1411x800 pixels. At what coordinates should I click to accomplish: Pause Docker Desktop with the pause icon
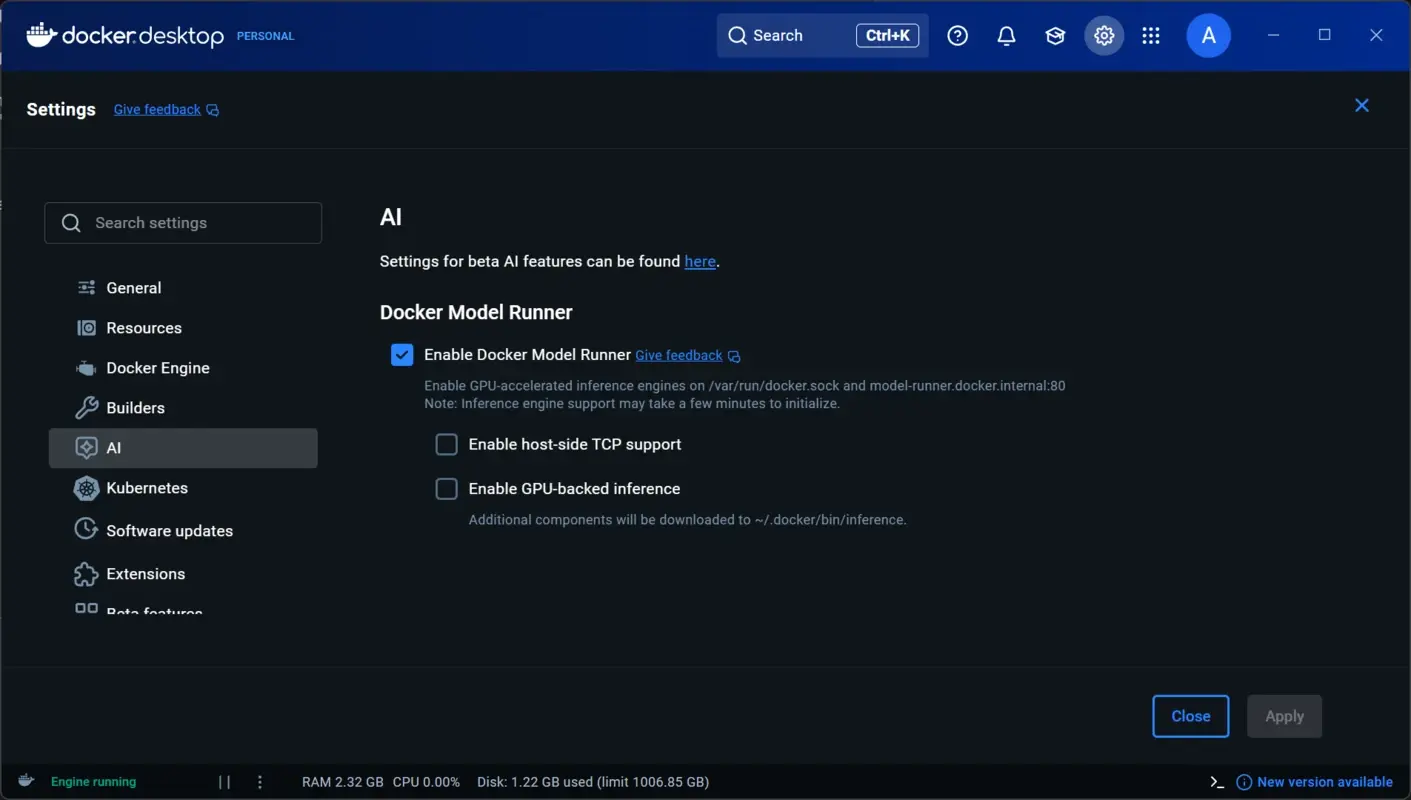click(224, 781)
